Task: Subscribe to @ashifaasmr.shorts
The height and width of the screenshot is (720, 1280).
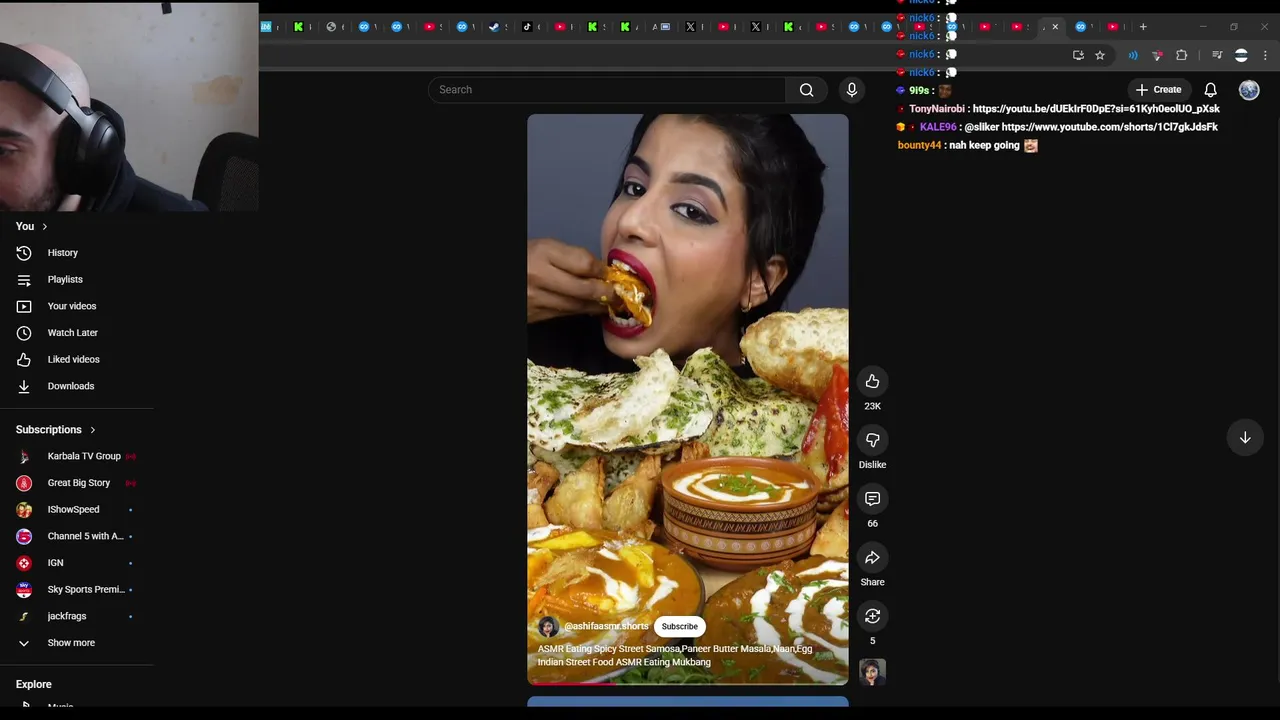Action: pyautogui.click(x=679, y=626)
